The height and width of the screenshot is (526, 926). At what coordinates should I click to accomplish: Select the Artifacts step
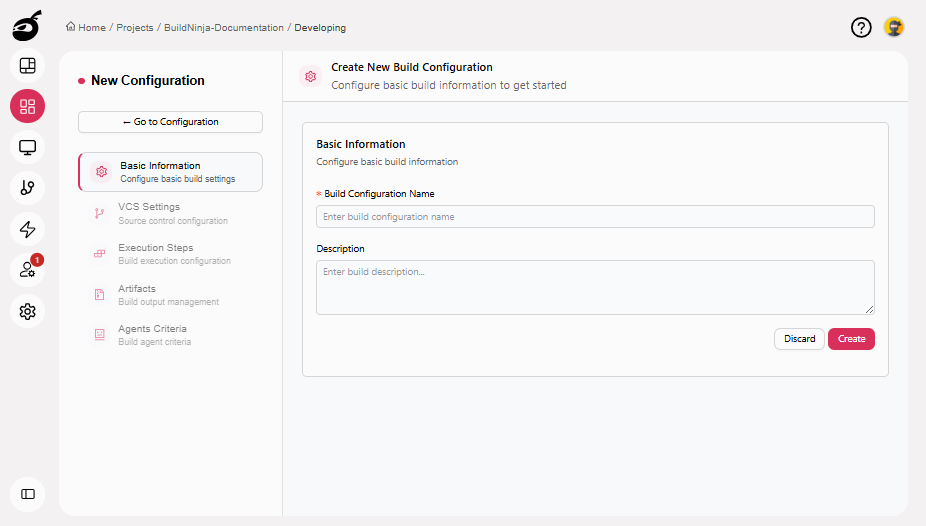[x=170, y=295]
